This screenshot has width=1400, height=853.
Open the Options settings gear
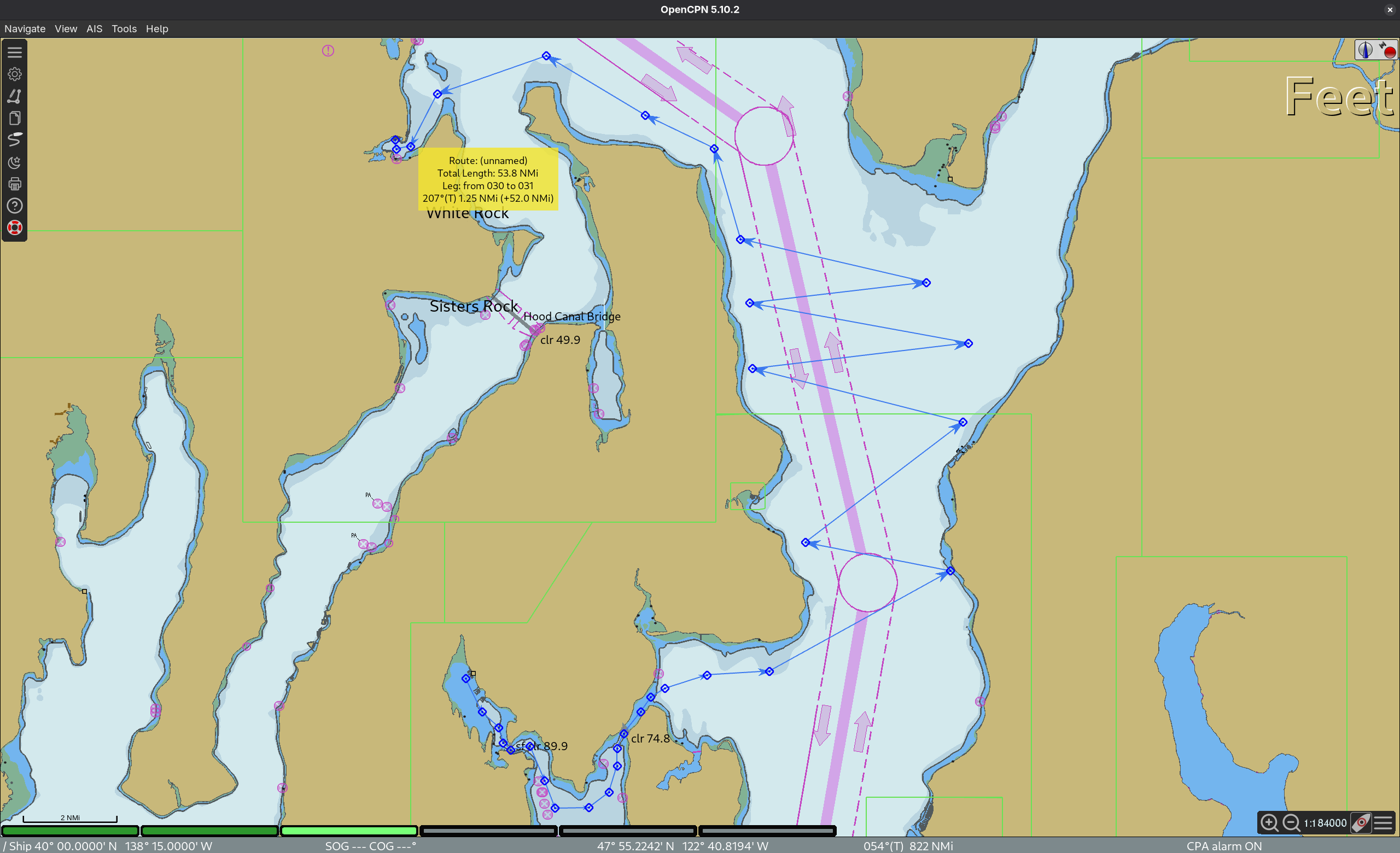click(15, 74)
